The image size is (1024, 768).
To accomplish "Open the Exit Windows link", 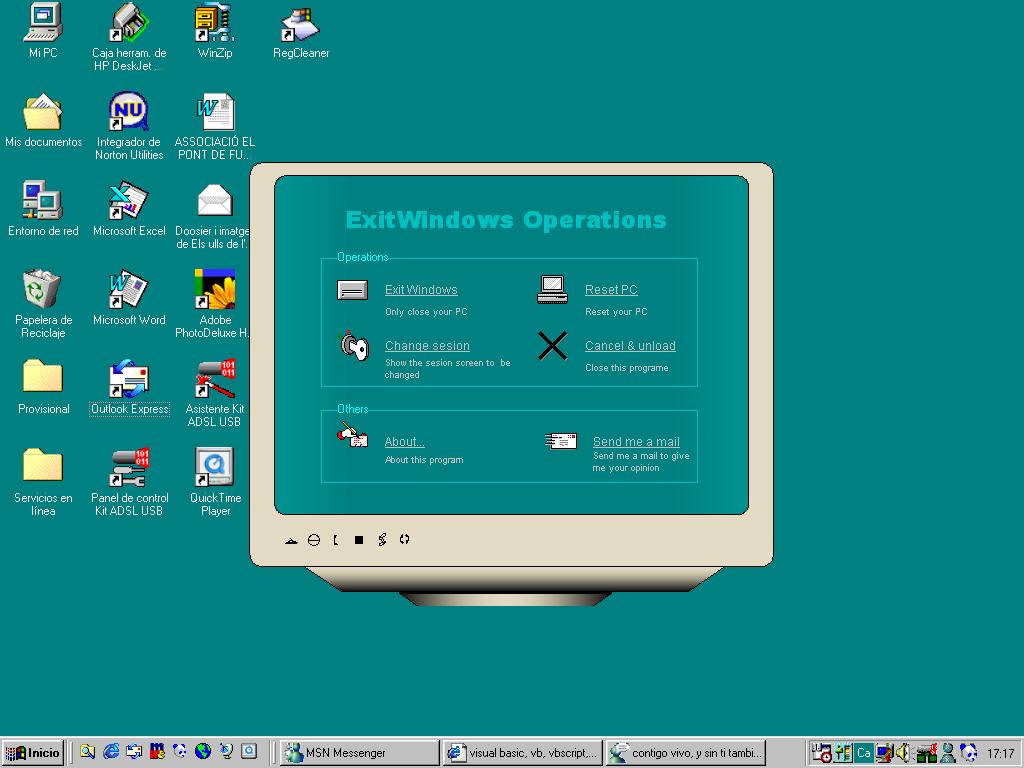I will click(x=421, y=290).
